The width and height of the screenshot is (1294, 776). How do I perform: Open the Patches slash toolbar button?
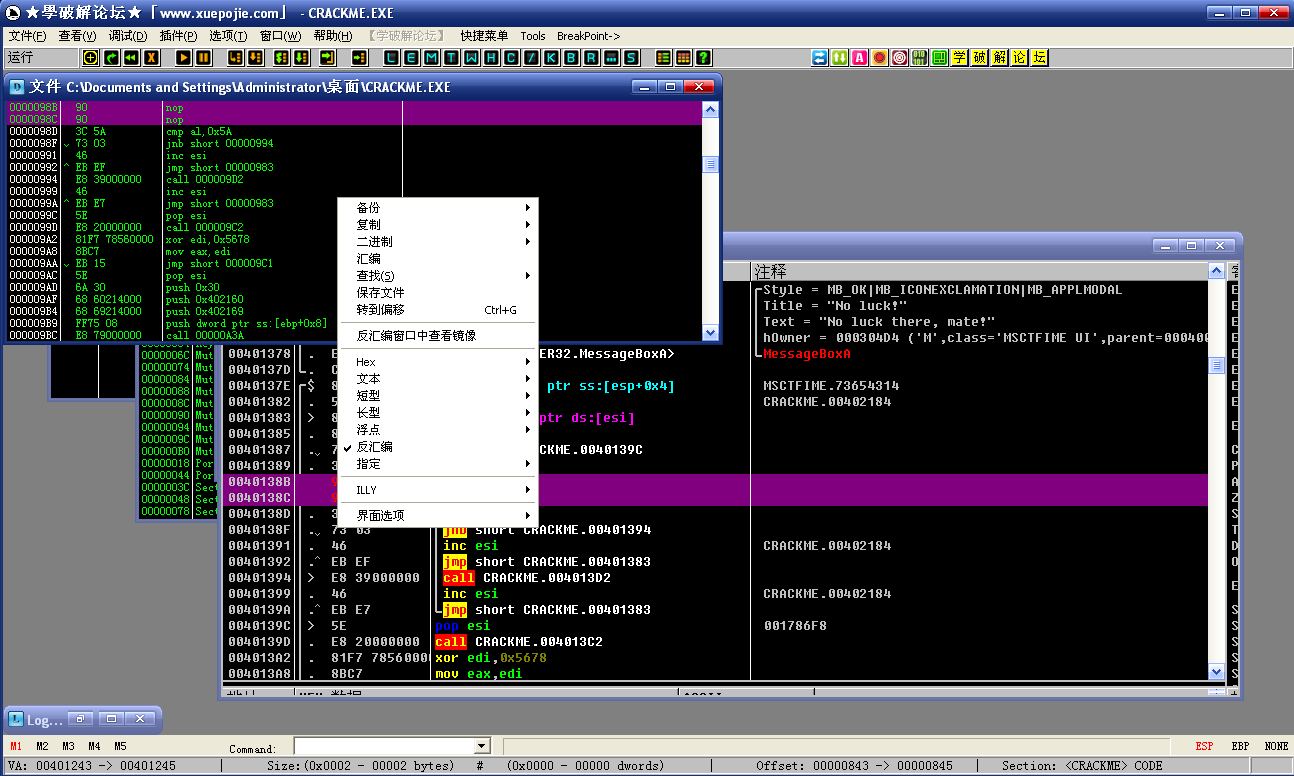coord(531,58)
